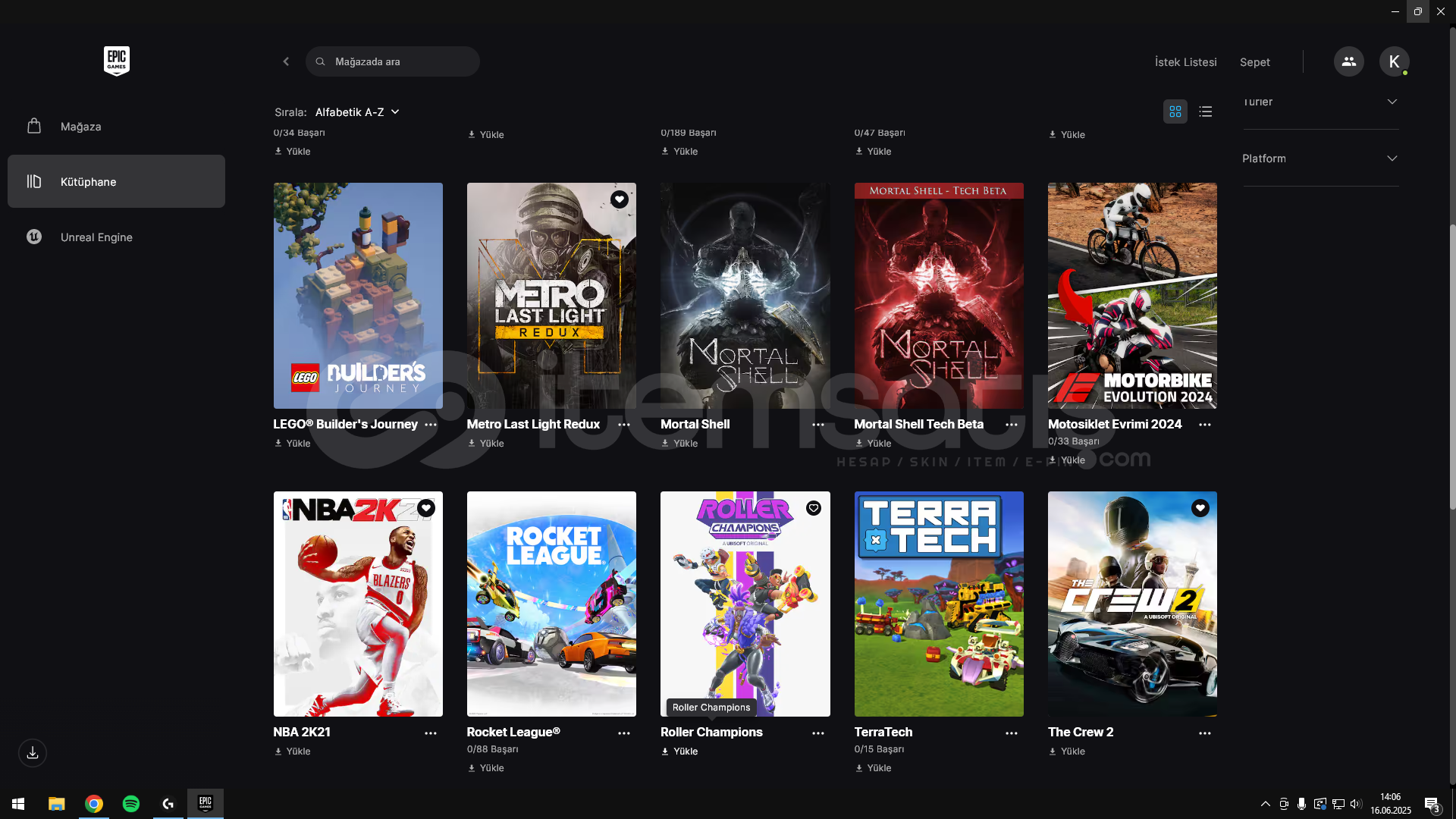The width and height of the screenshot is (1456, 819).
Task: Focus the Mağazada ara search field
Action: coord(393,61)
